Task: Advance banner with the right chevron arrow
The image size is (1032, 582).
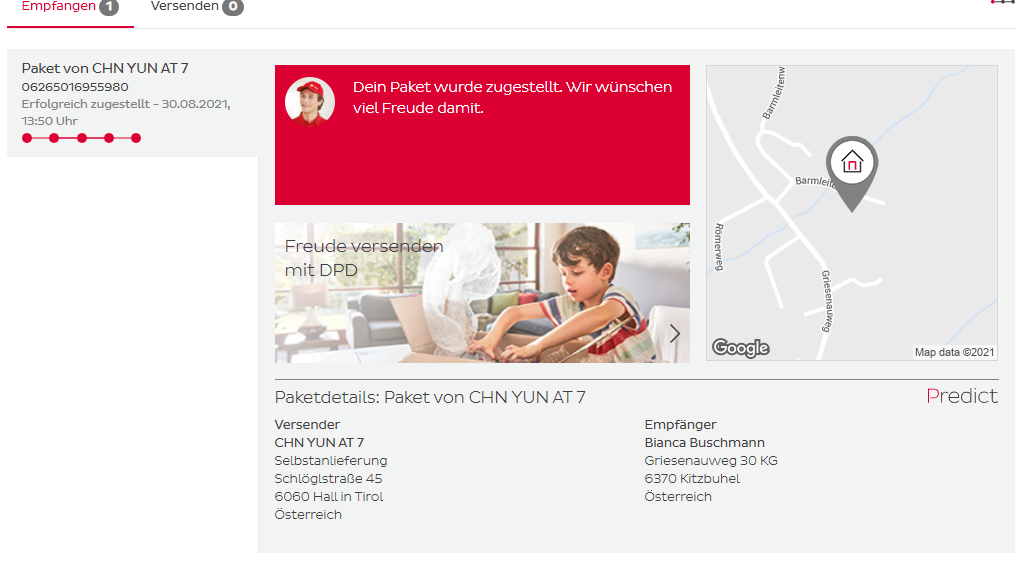Action: point(675,334)
